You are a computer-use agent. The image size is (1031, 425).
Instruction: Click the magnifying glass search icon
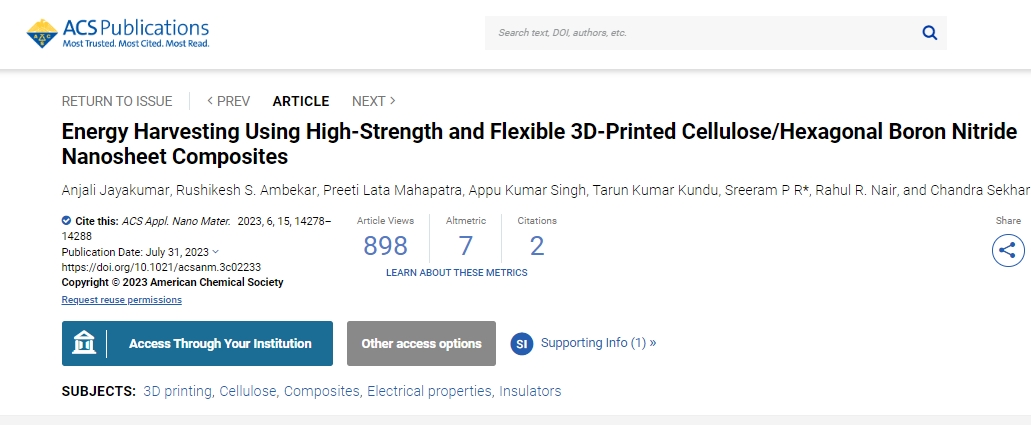(x=929, y=33)
